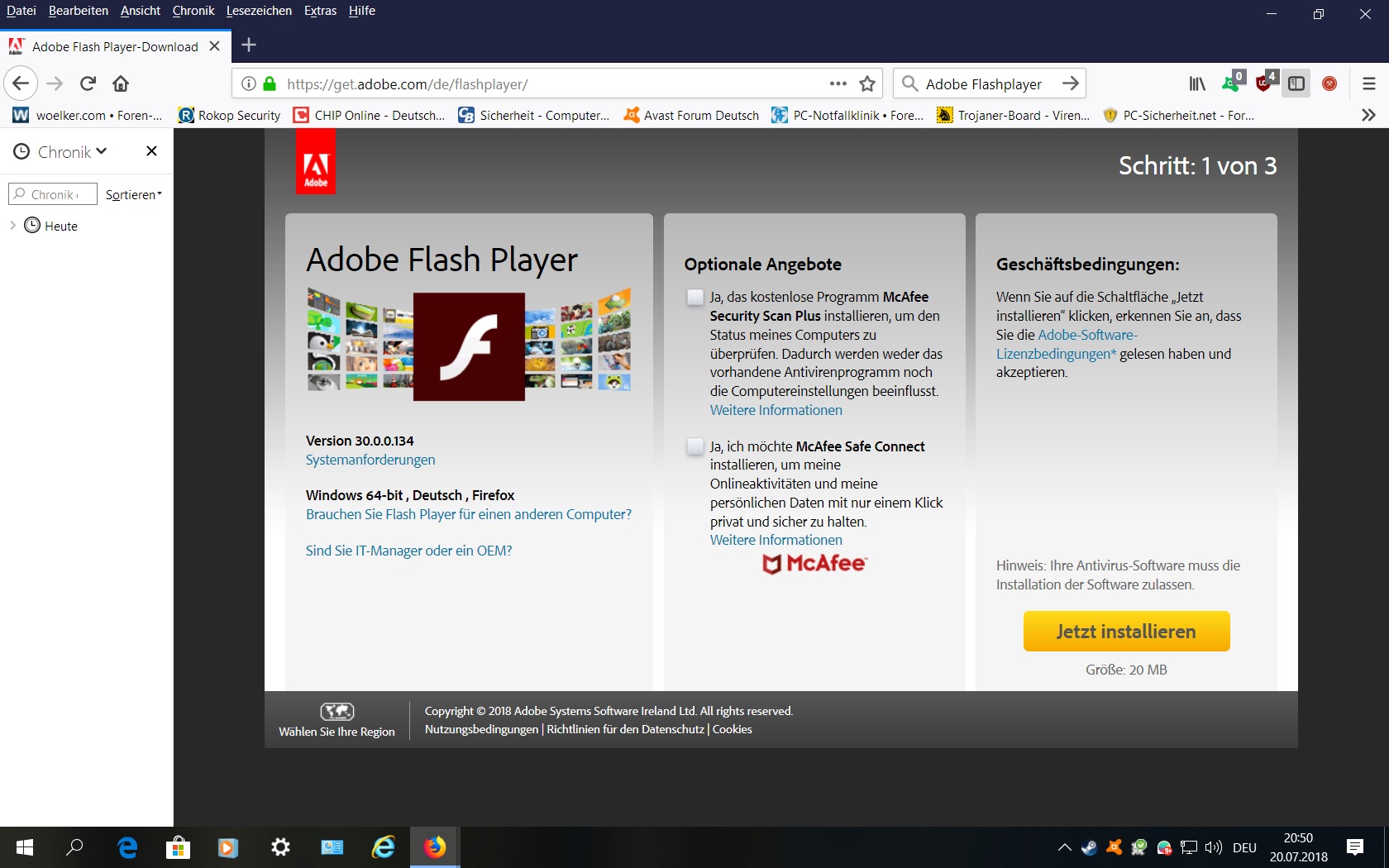Image resolution: width=1389 pixels, height=868 pixels.
Task: Click the green padlock security icon
Action: point(270,83)
